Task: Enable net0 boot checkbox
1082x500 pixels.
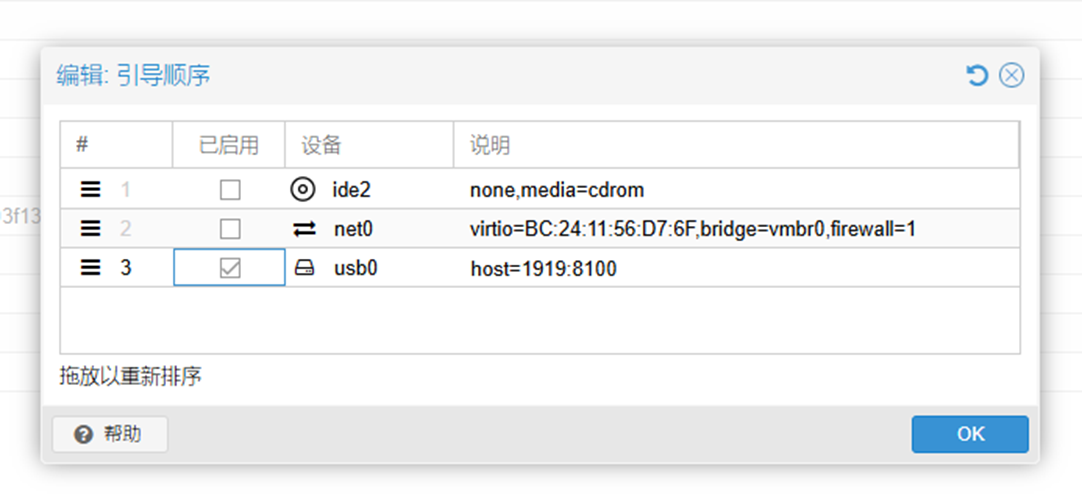Action: coord(230,229)
